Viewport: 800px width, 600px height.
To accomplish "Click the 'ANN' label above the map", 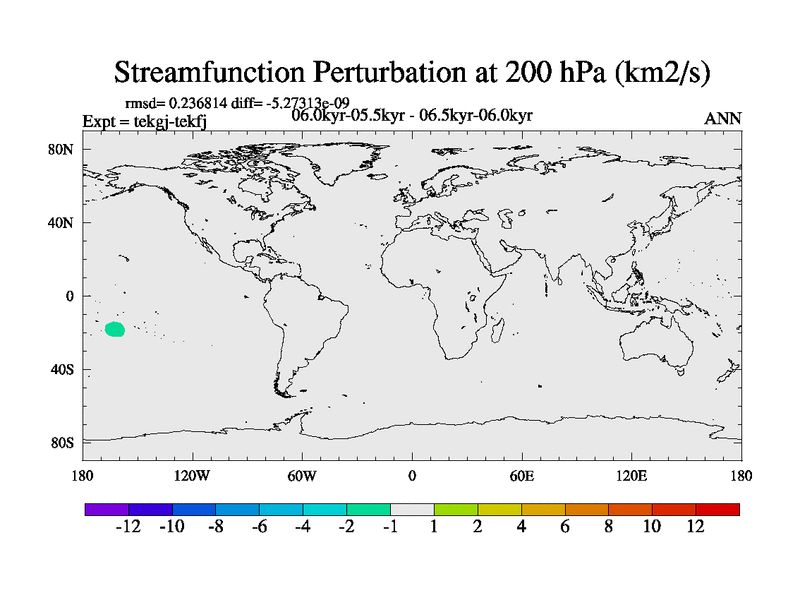I will 723,119.
